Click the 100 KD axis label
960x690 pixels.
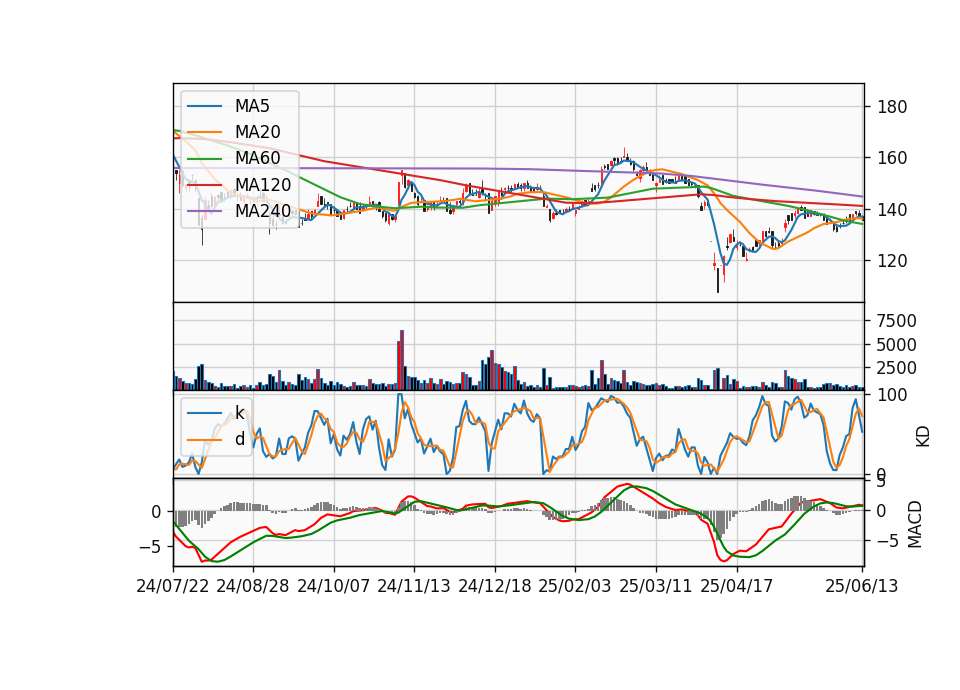892,395
